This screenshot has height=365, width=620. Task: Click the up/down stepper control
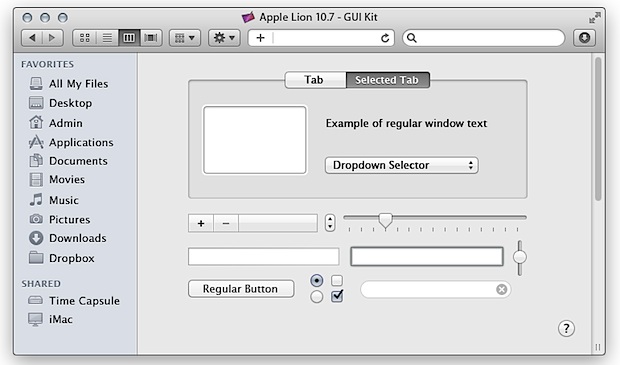[330, 223]
